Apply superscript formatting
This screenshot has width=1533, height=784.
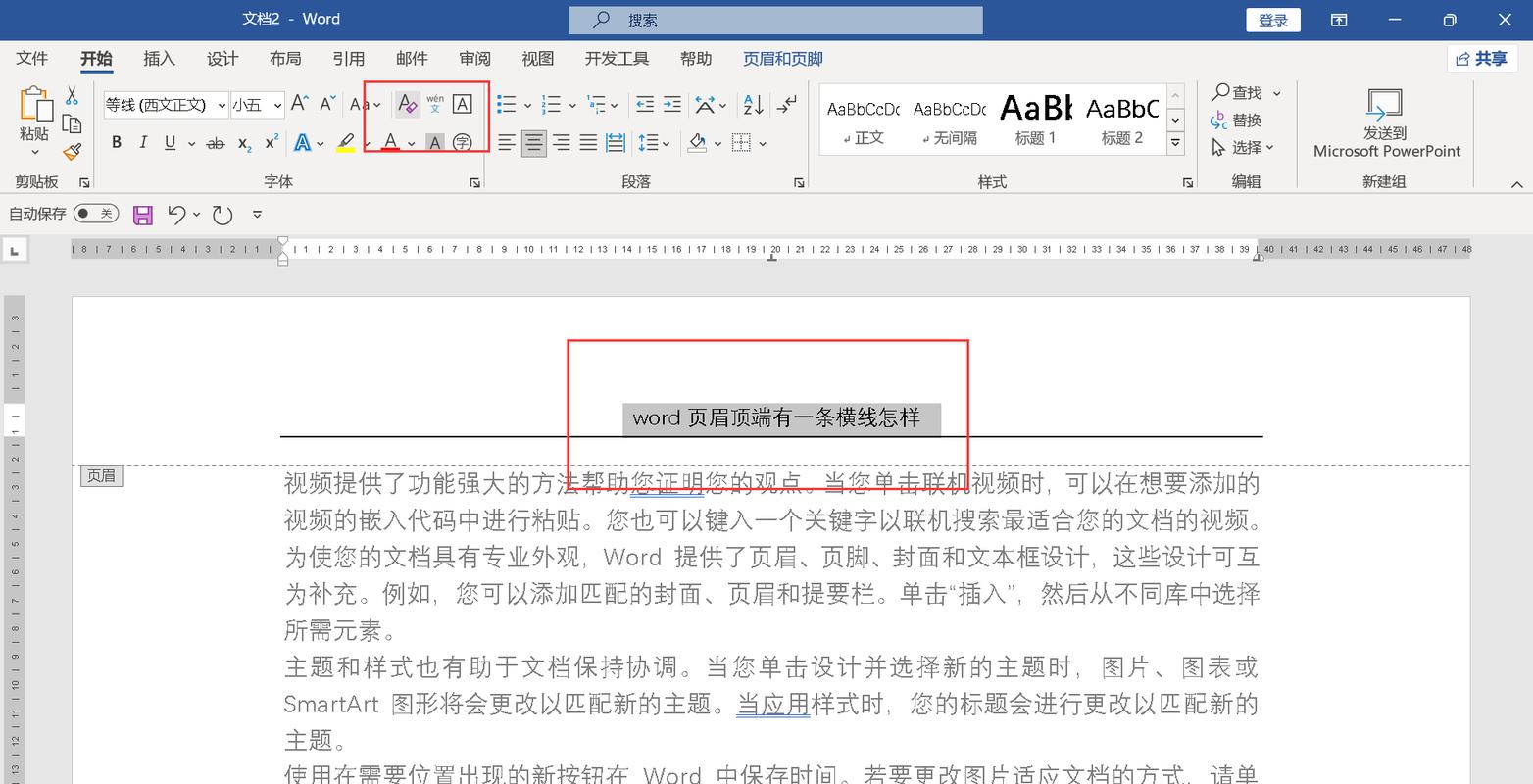272,143
